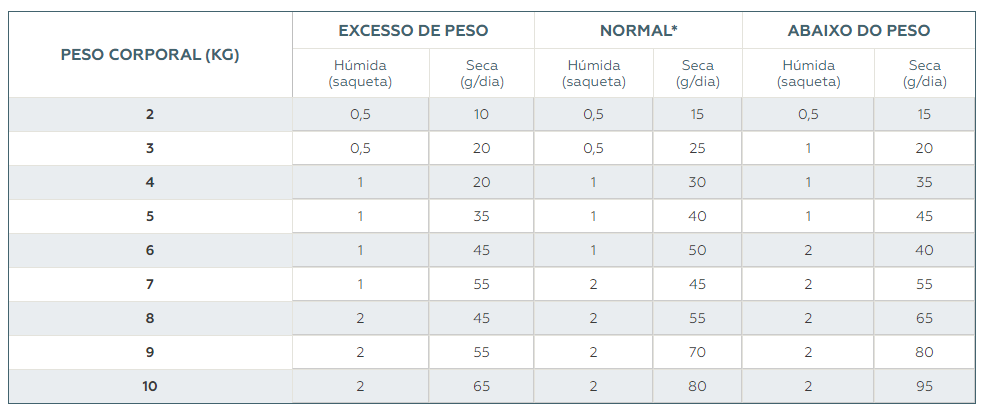The image size is (982, 412).
Task: Click the 30 g/dia cell for 4 kg
Action: click(697, 182)
